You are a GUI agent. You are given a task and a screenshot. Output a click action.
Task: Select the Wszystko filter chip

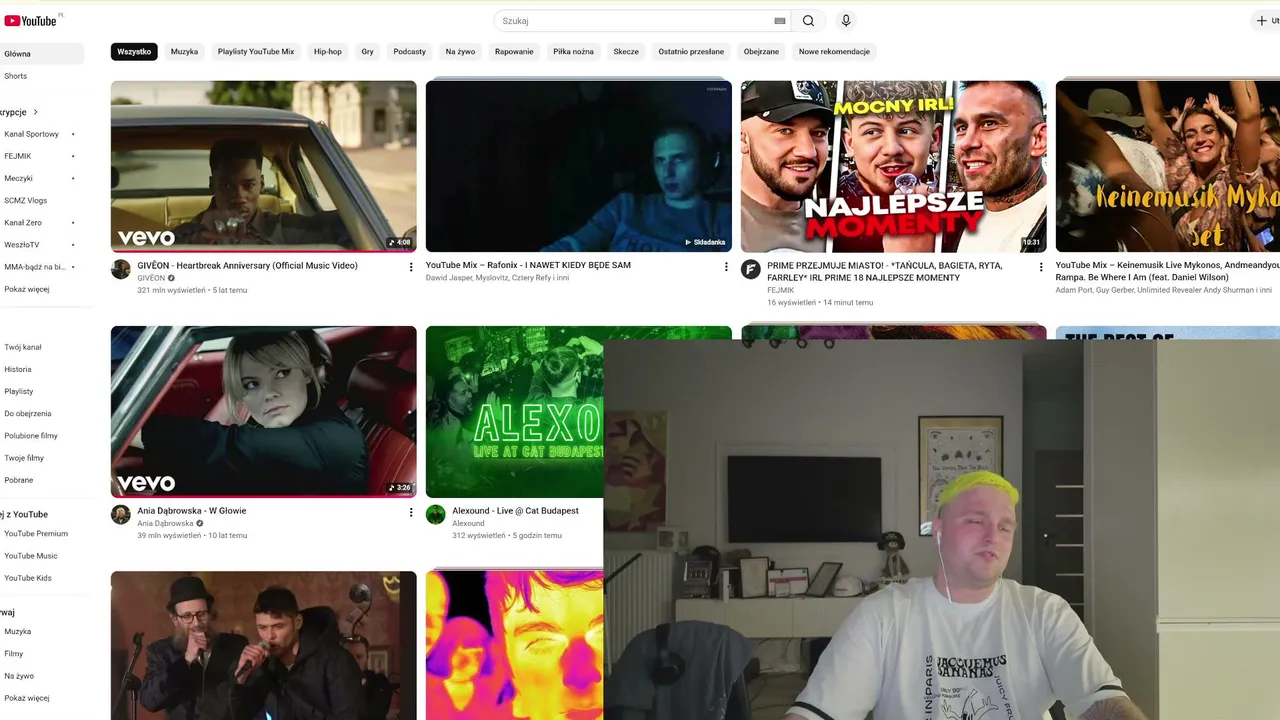[x=134, y=52]
